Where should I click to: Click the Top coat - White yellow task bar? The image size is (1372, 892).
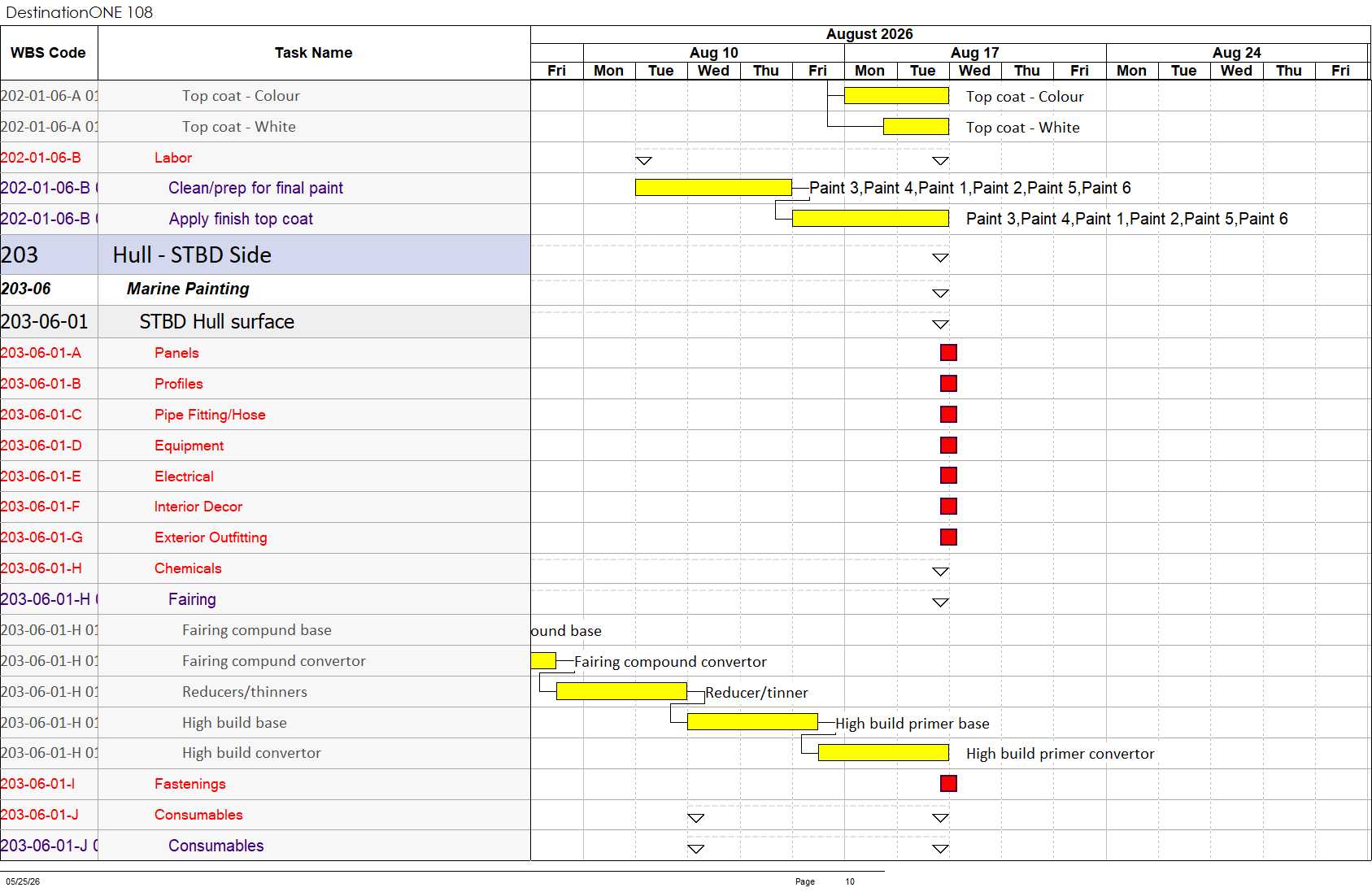(916, 127)
